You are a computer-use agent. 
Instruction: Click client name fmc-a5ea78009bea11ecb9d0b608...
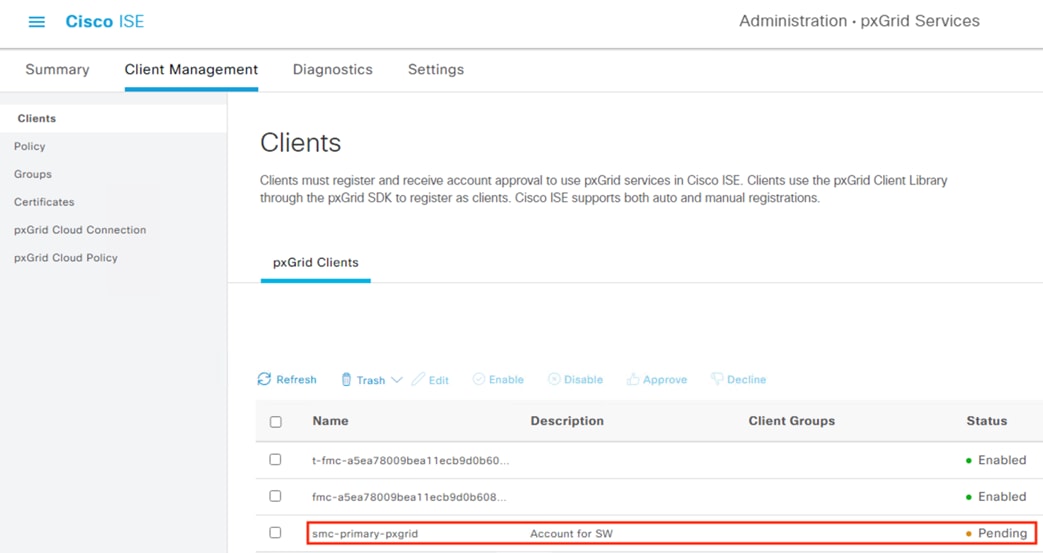409,497
